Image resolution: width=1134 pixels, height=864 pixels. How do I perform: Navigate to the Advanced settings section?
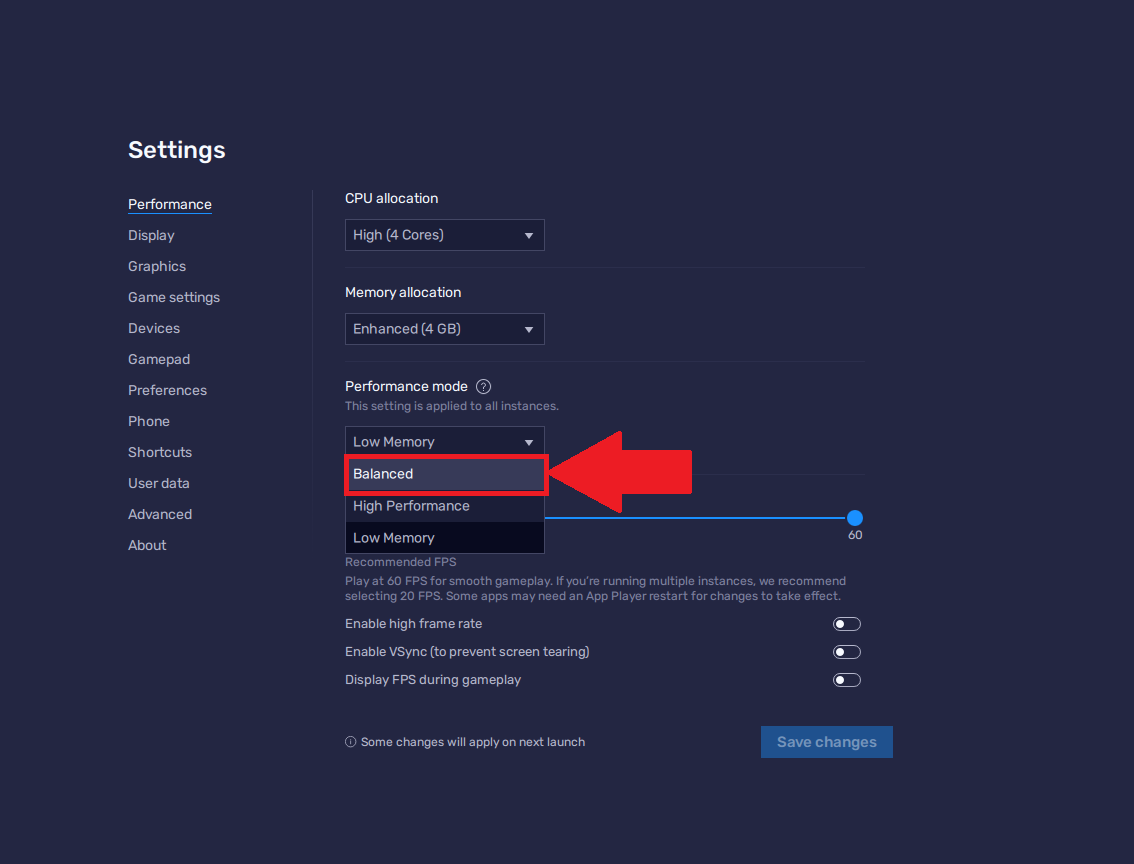(x=160, y=515)
